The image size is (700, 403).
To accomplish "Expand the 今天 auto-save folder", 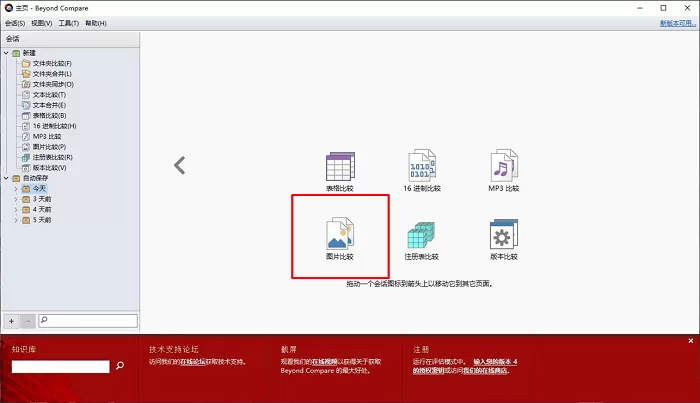I will coord(16,189).
